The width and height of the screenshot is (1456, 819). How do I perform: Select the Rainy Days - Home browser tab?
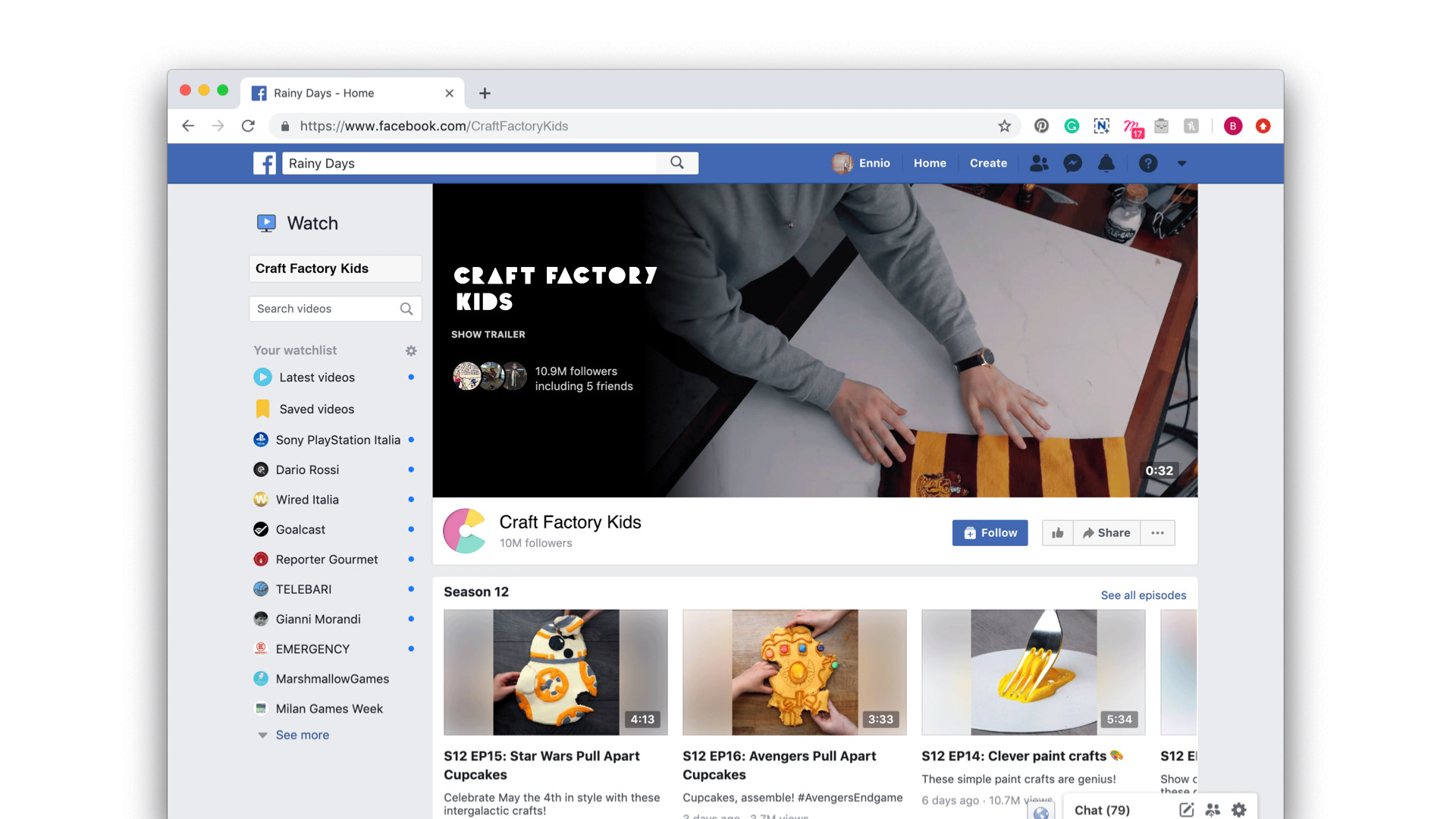tap(353, 93)
